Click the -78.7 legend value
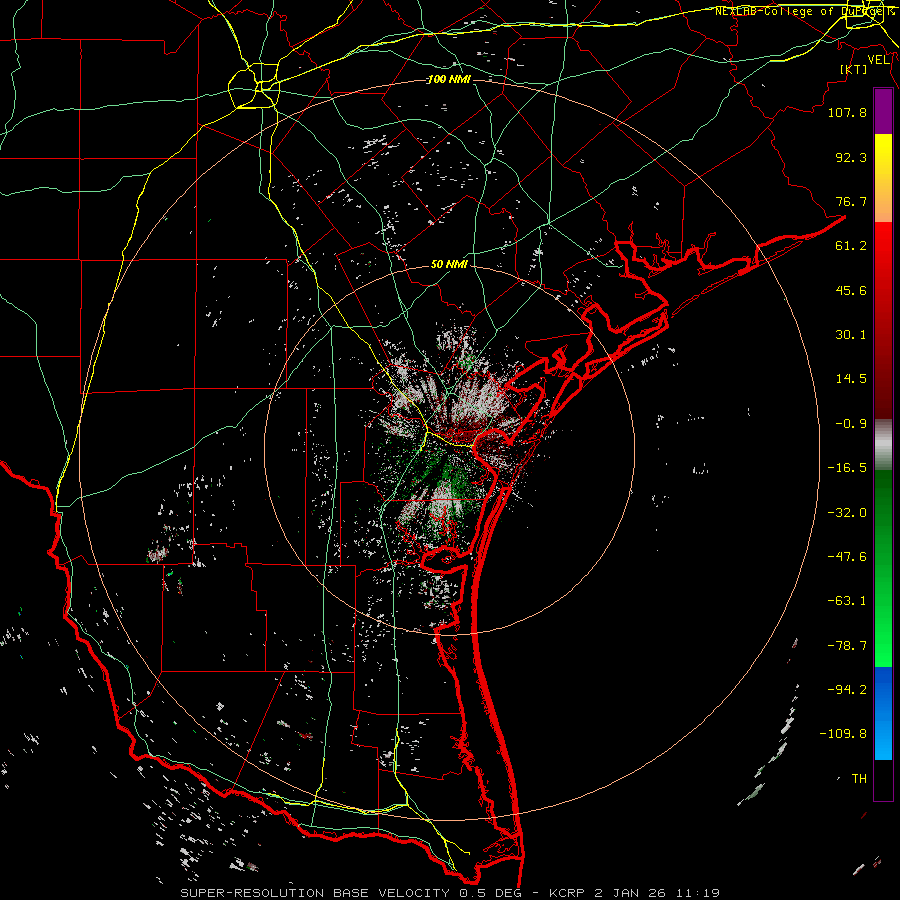This screenshot has height=900, width=900. (847, 646)
